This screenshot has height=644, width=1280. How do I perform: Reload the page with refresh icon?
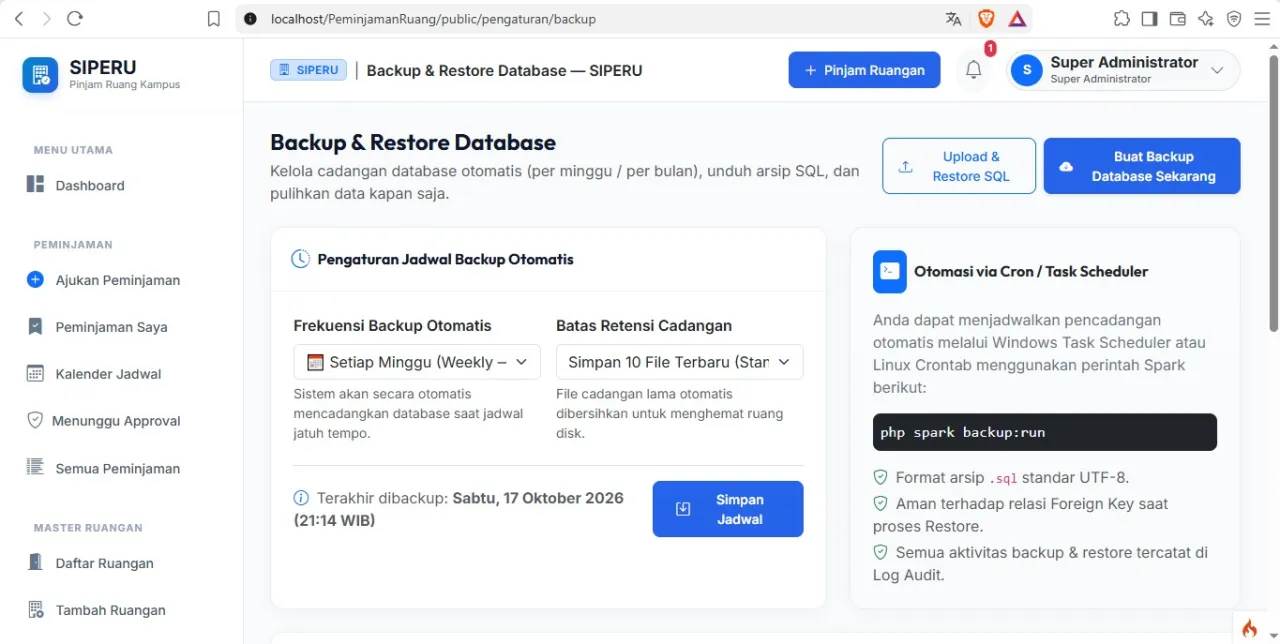click(74, 18)
